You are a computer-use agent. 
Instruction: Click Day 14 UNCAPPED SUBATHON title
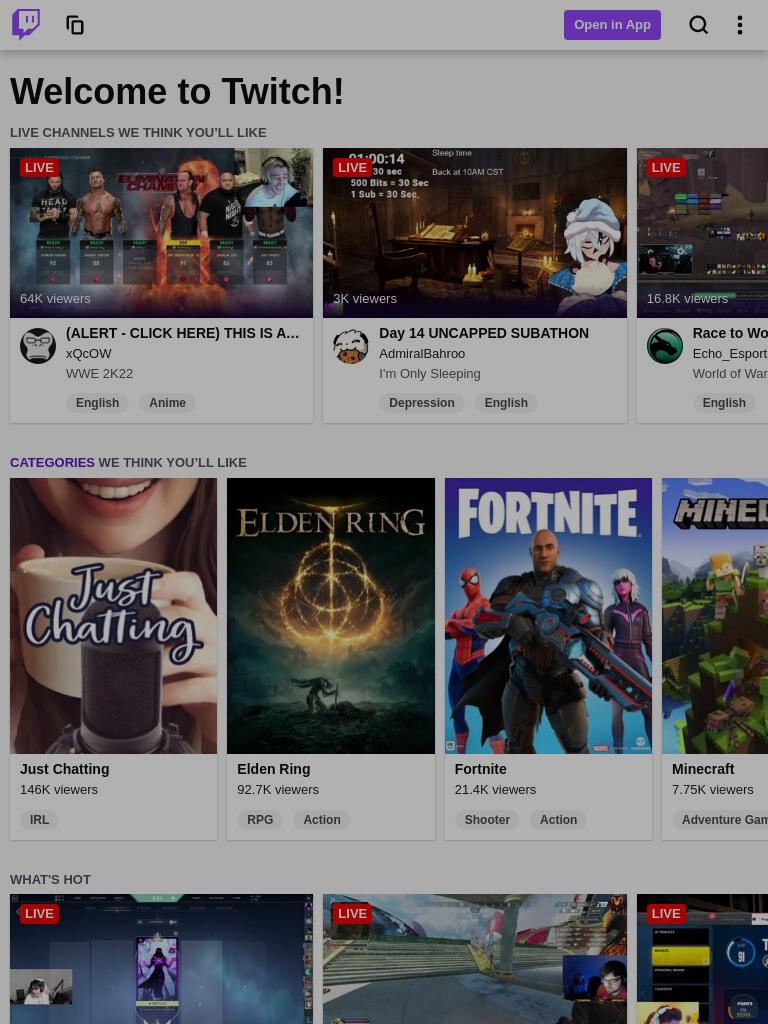coord(484,333)
